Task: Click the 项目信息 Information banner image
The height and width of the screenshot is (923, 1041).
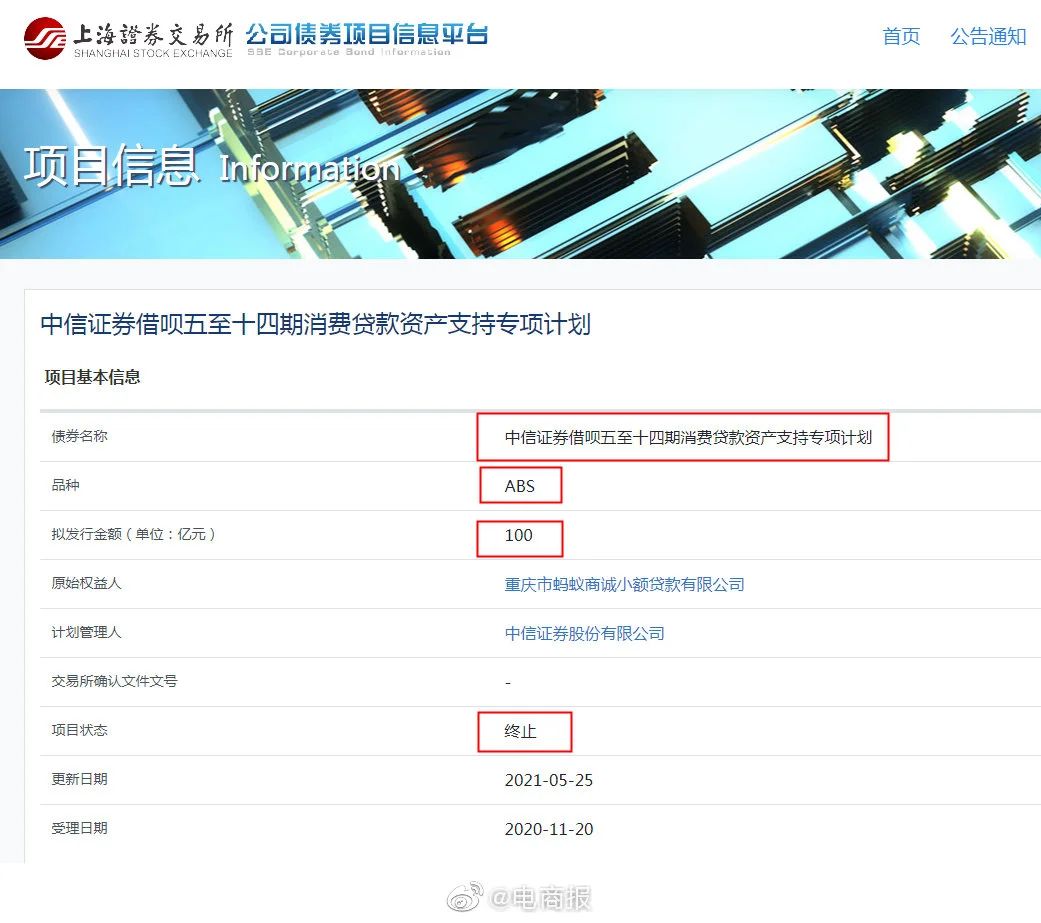Action: pyautogui.click(x=520, y=173)
